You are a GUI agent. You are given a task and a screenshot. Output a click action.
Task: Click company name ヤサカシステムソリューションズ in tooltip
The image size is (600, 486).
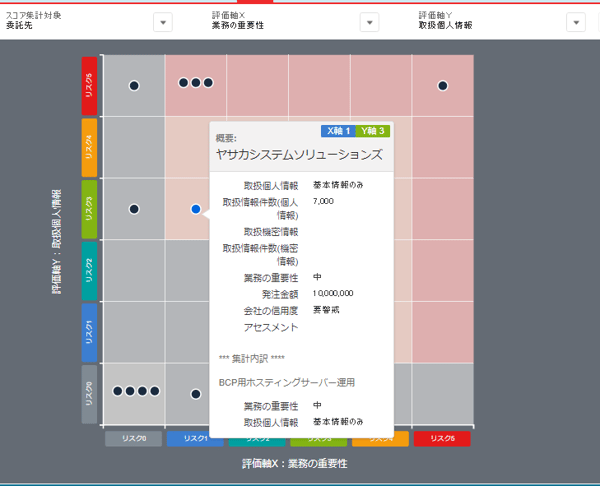299,155
